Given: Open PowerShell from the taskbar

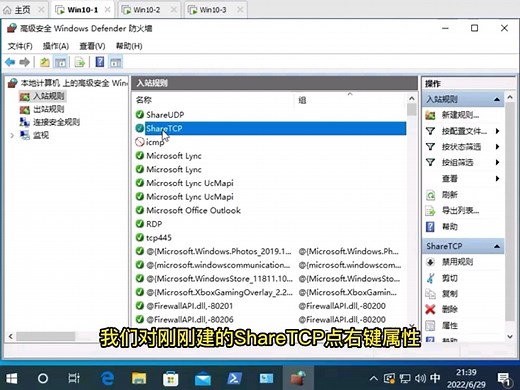Looking at the screenshot, I should click(x=234, y=378).
